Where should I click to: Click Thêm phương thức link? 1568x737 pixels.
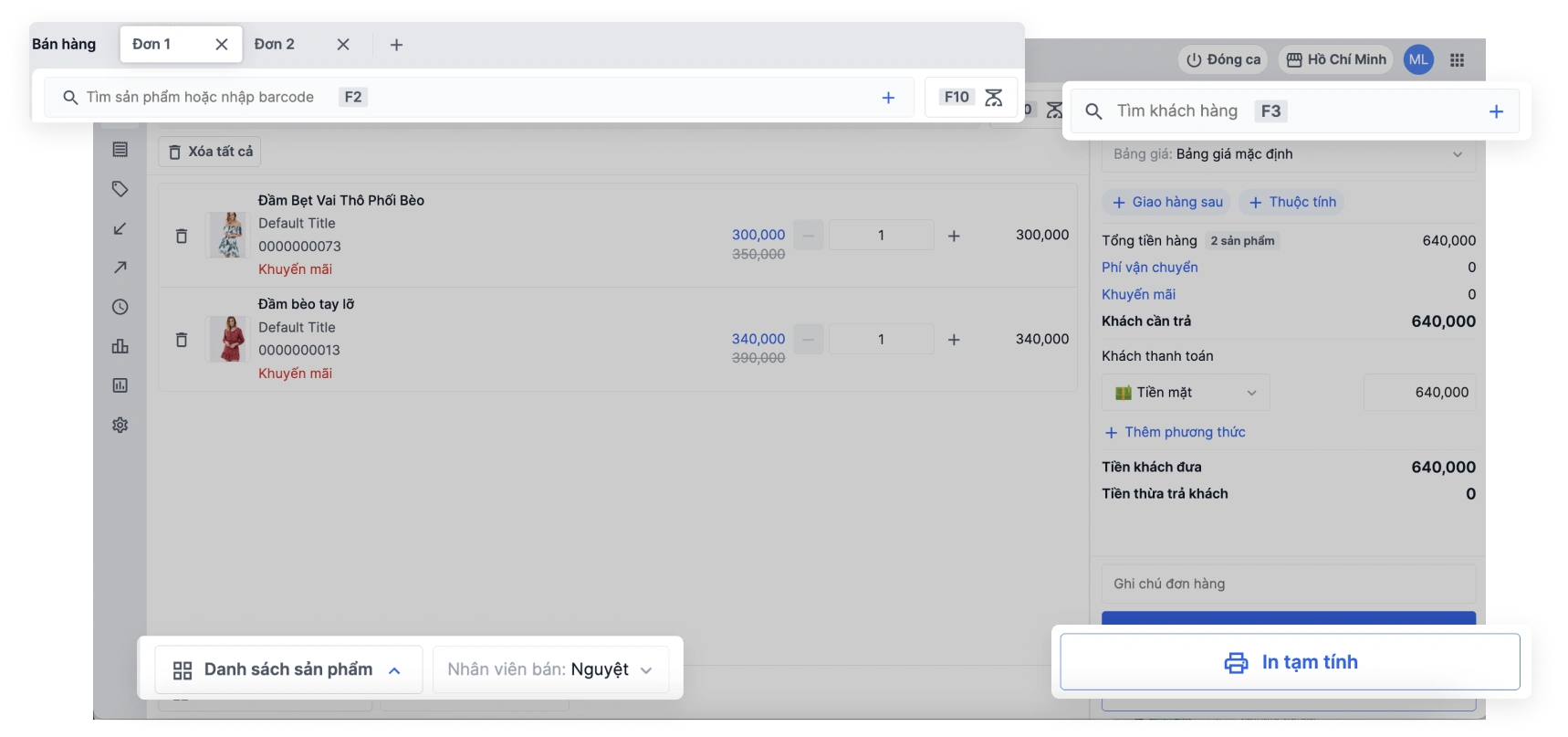(x=1175, y=432)
